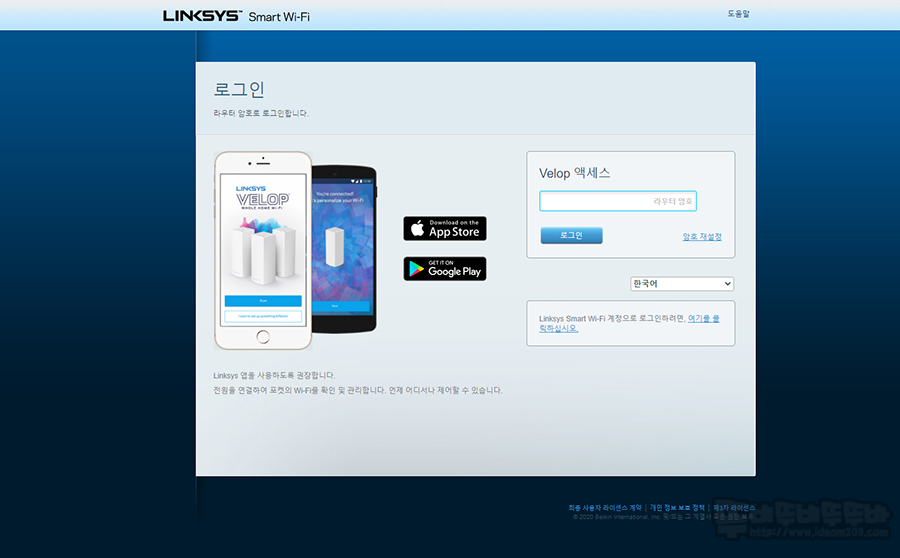This screenshot has height=558, width=900.
Task: Click the Linksys Smart Wi-Fi logo
Action: (236, 16)
